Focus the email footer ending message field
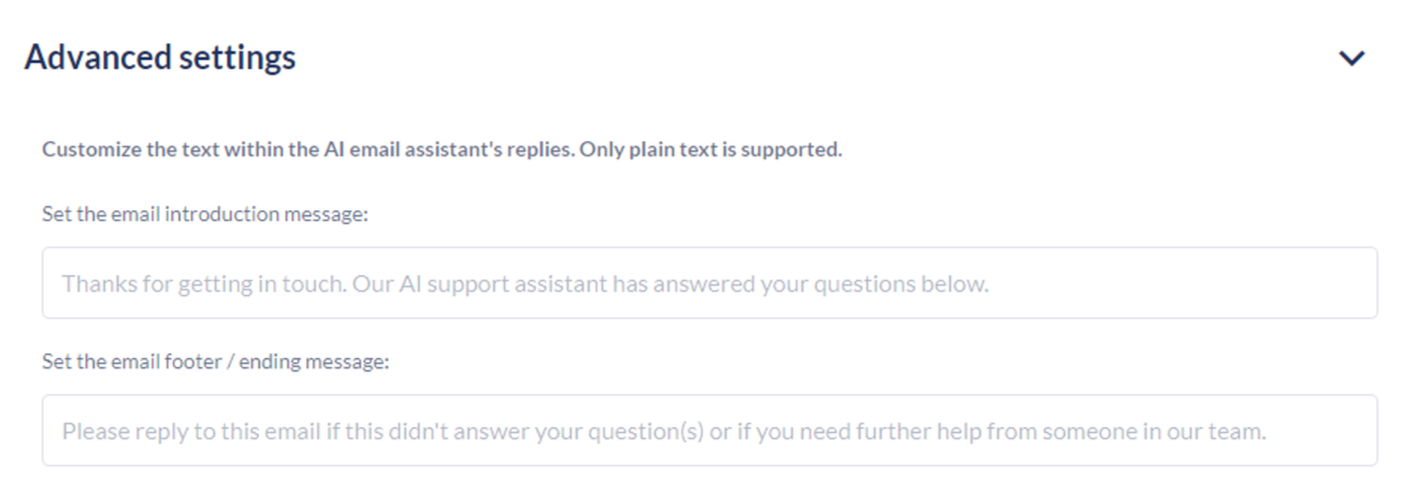Viewport: 1405px width, 495px height. 709,431
